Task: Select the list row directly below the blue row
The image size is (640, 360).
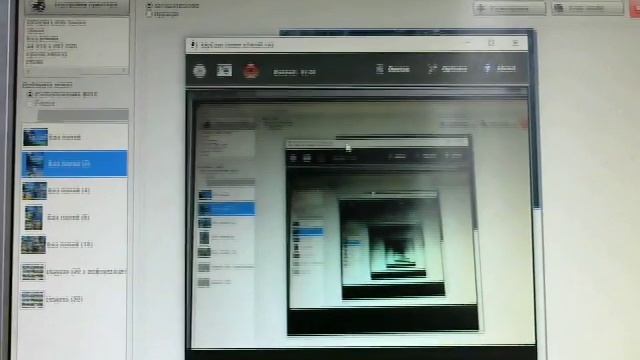Action: 75,191
